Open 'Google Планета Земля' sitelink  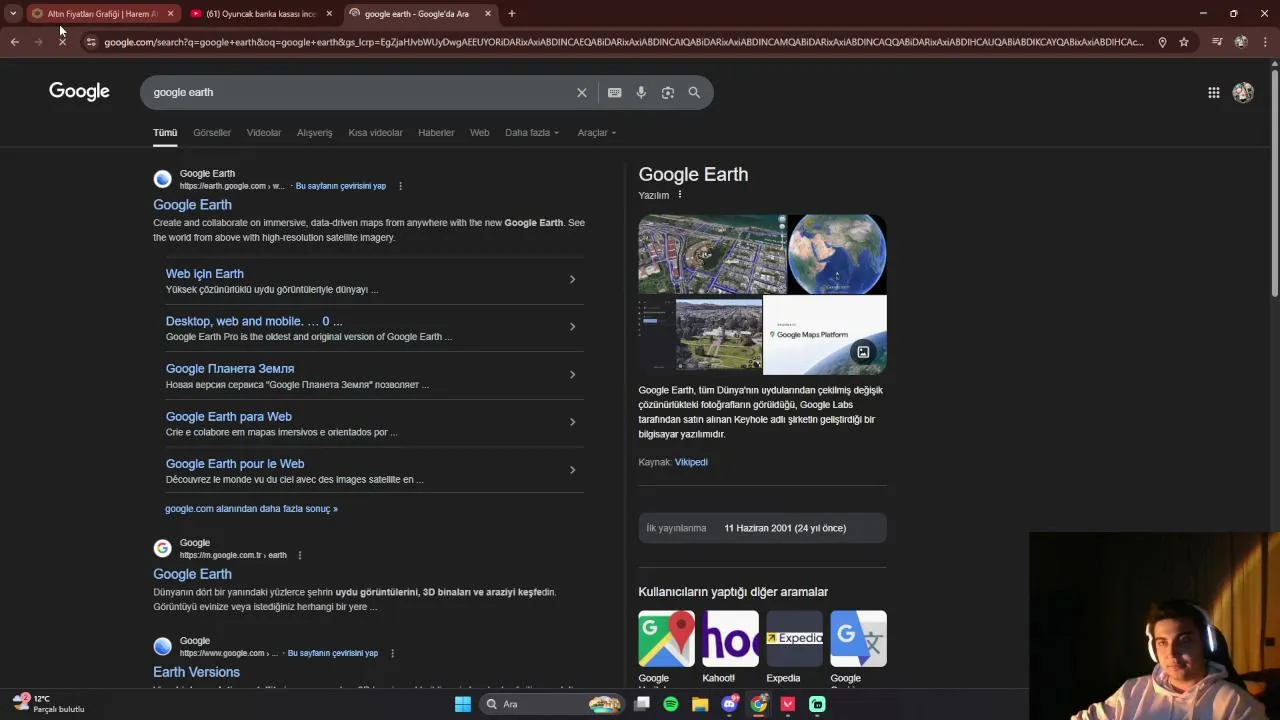click(x=230, y=368)
